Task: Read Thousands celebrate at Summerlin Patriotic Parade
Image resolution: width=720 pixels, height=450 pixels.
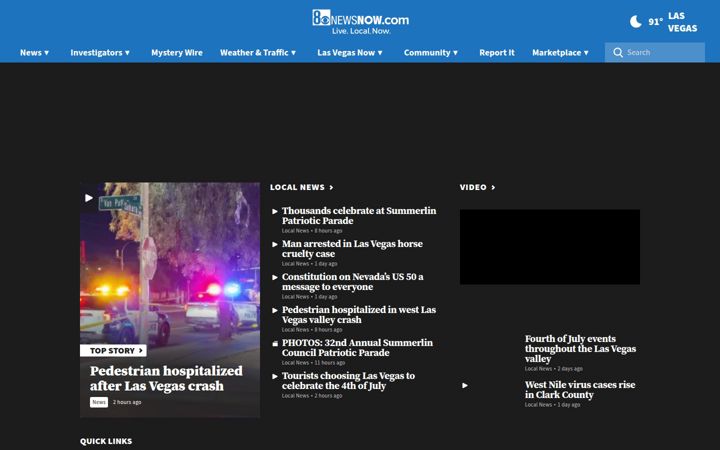Action: (359, 216)
